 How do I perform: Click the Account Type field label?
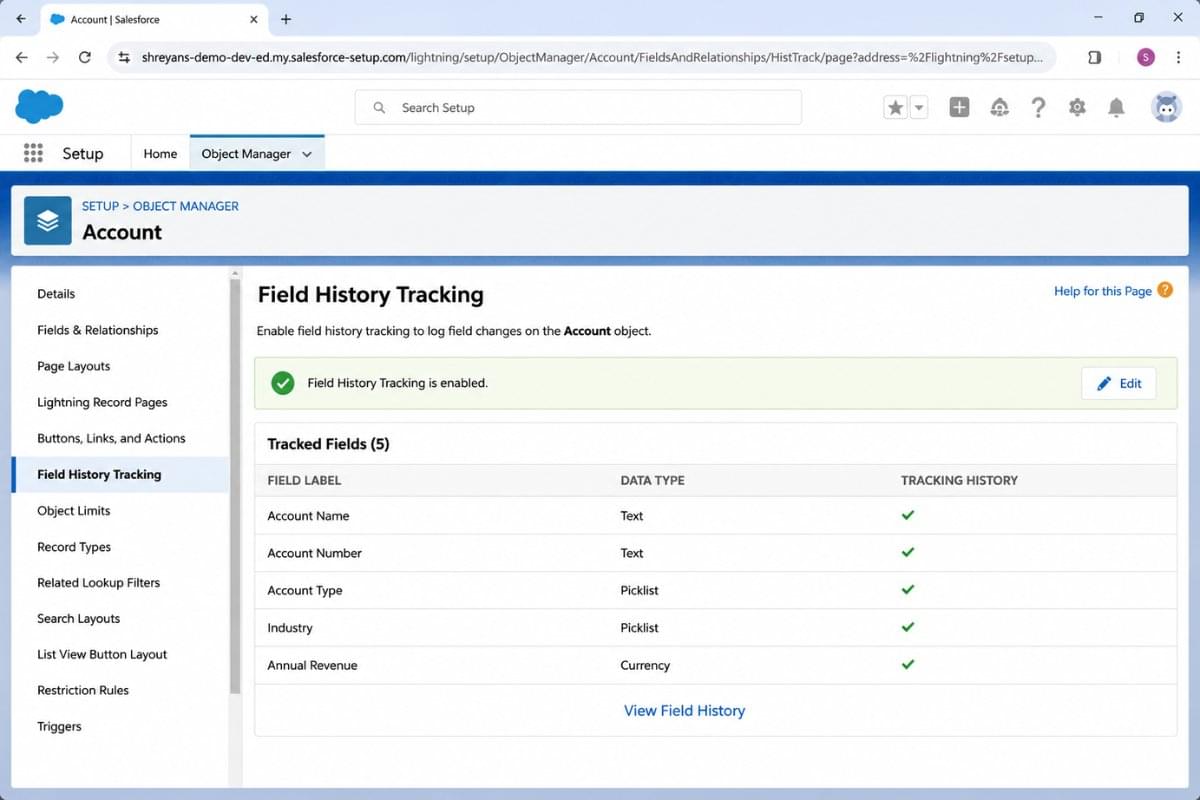(x=305, y=590)
